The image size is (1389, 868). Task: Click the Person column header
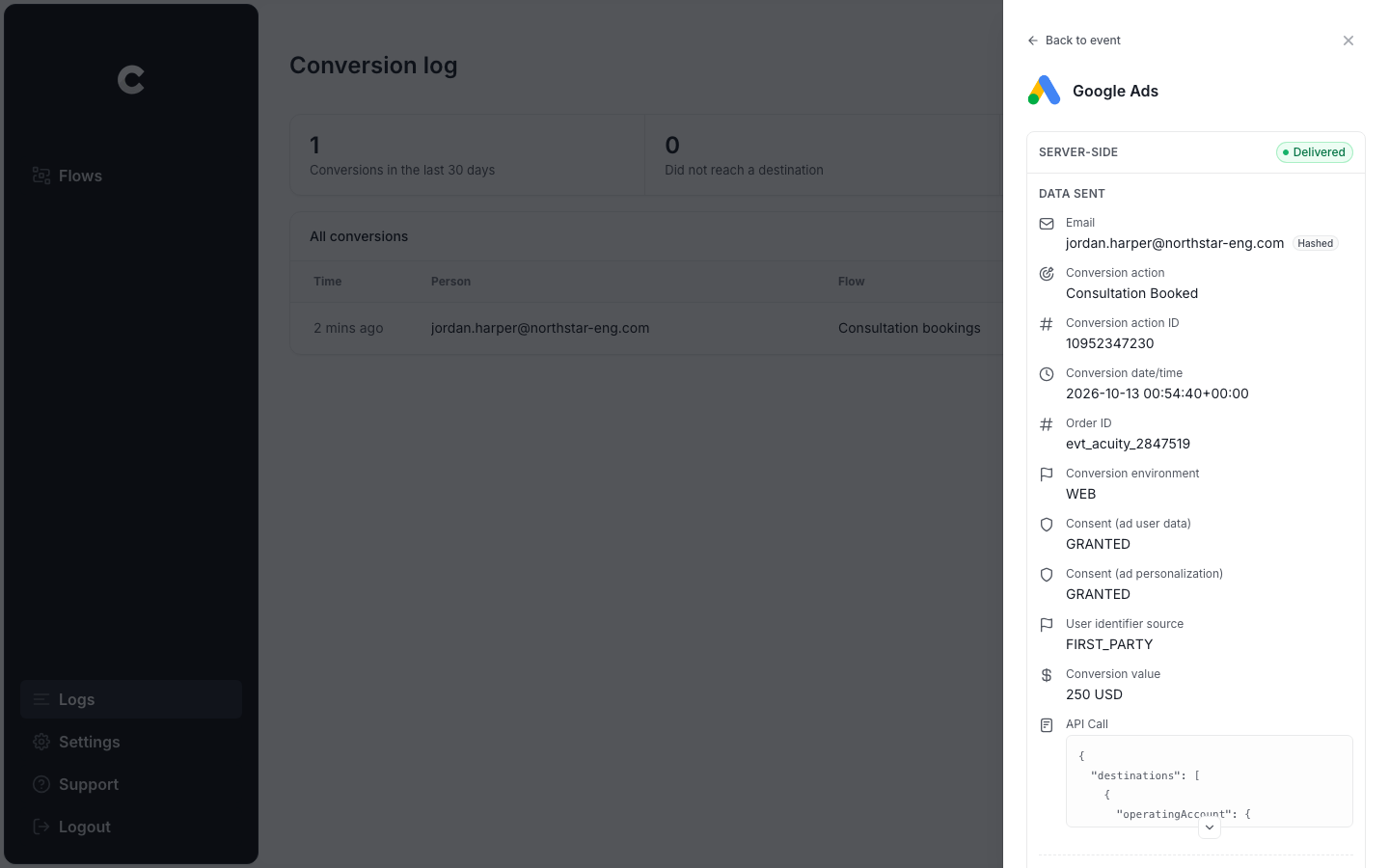(451, 282)
